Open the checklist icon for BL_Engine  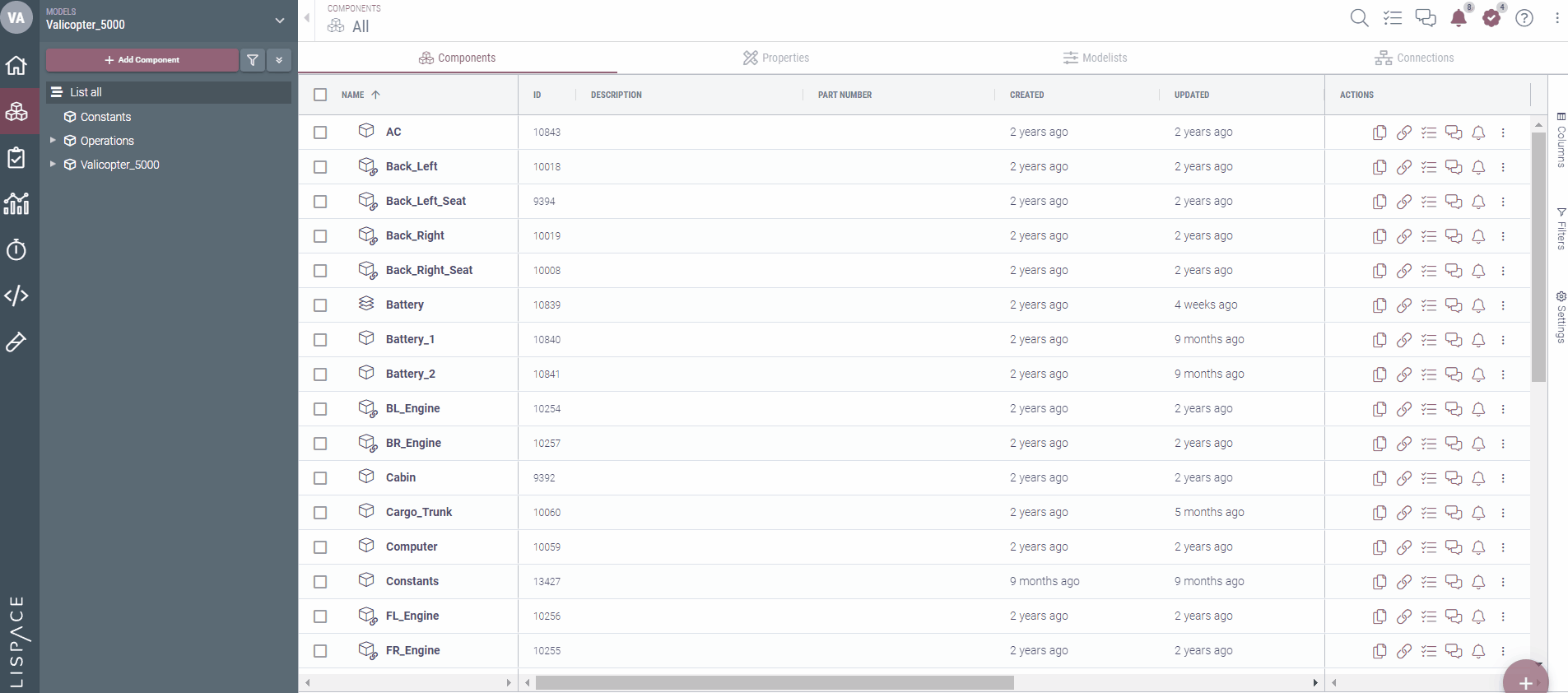(x=1429, y=409)
